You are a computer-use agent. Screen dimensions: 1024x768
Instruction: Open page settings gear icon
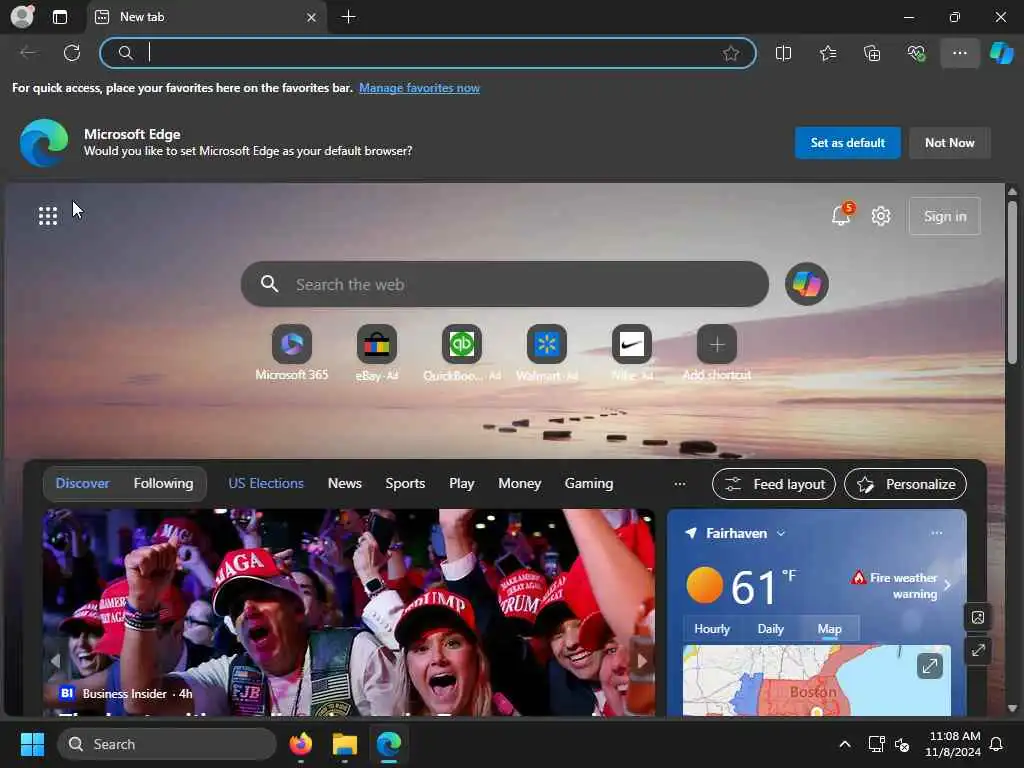(881, 216)
